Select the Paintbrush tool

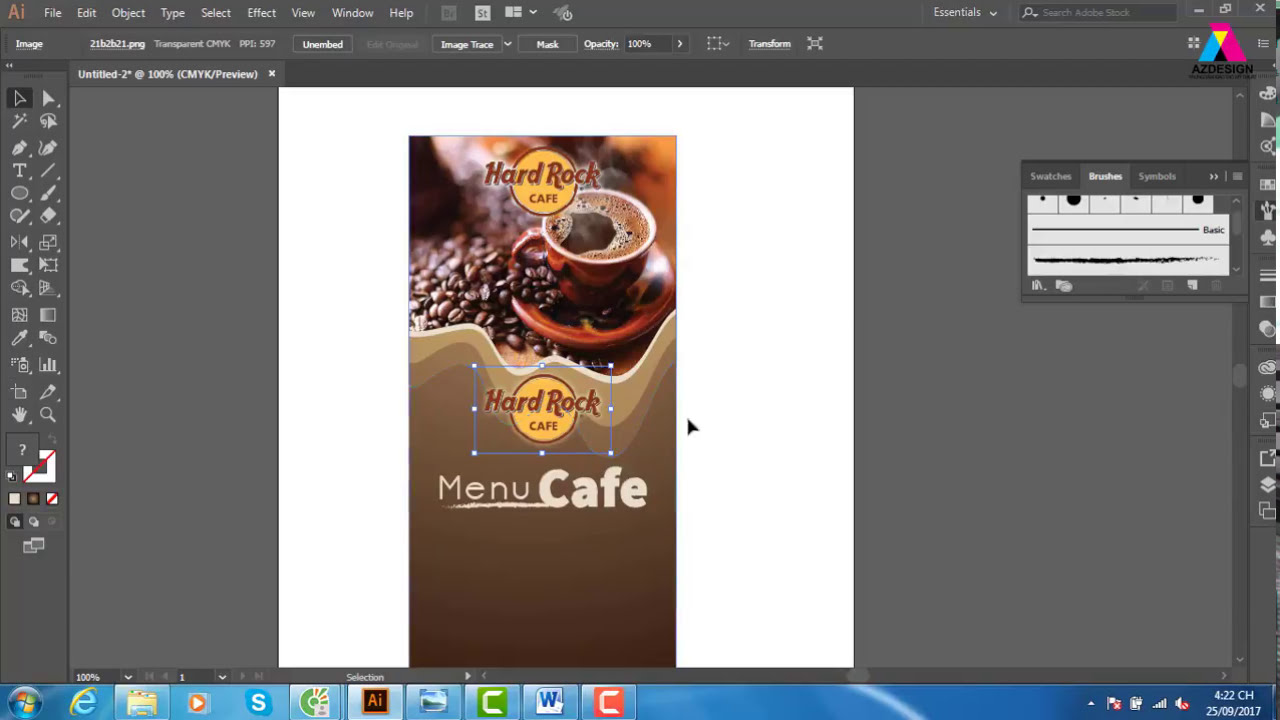[x=49, y=194]
